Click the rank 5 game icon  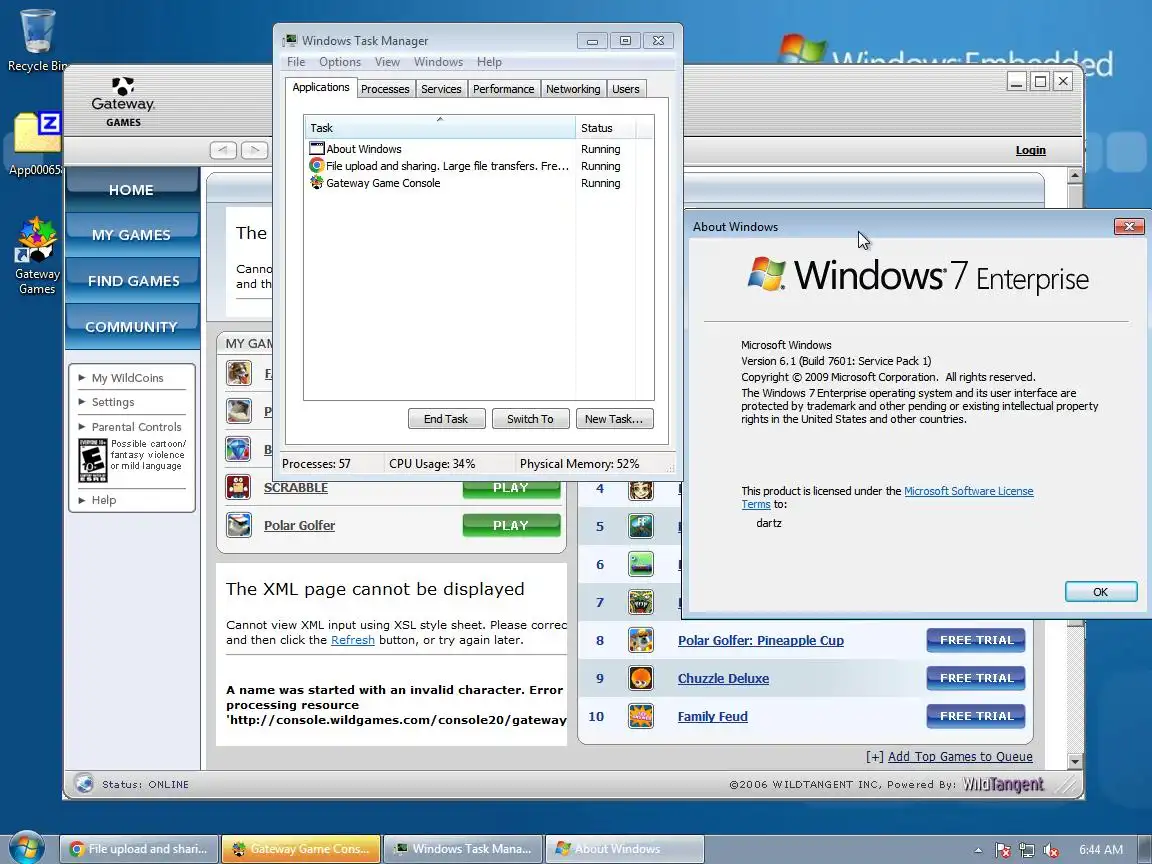[x=641, y=526]
